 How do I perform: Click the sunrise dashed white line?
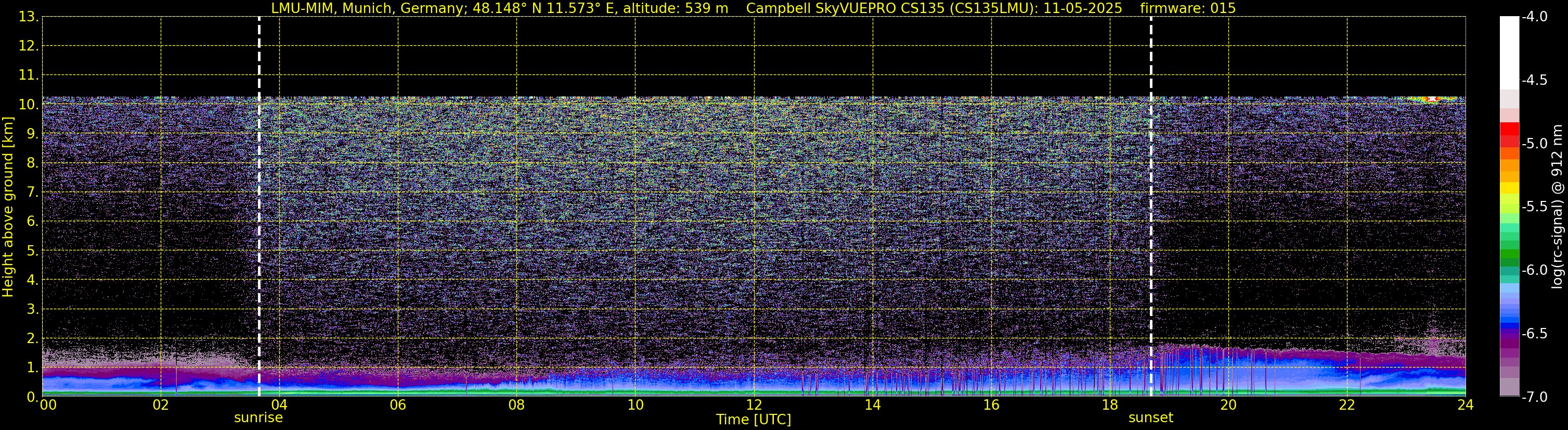point(260,207)
